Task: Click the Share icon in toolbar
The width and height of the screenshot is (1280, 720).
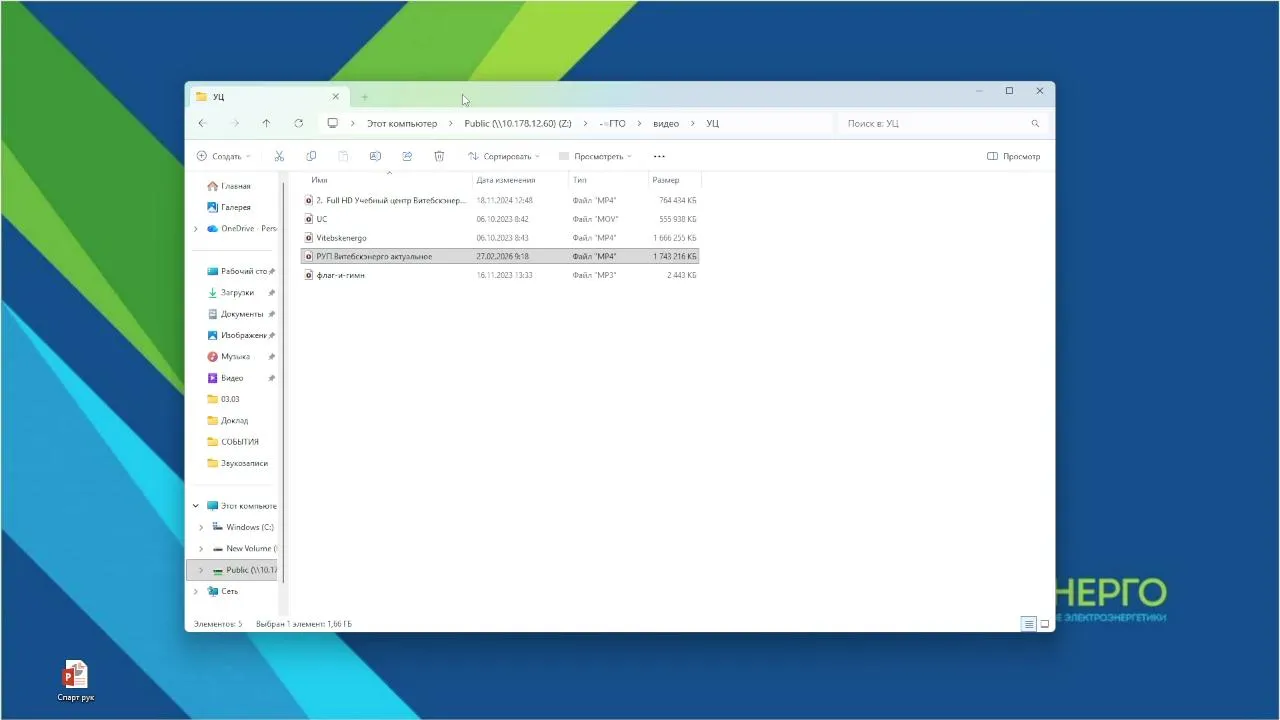Action: [407, 156]
